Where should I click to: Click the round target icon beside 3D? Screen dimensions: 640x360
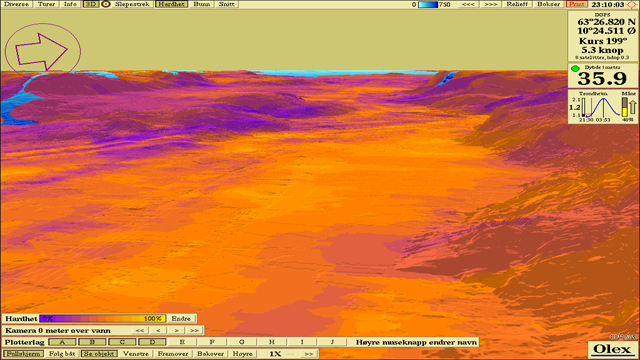coord(106,4)
